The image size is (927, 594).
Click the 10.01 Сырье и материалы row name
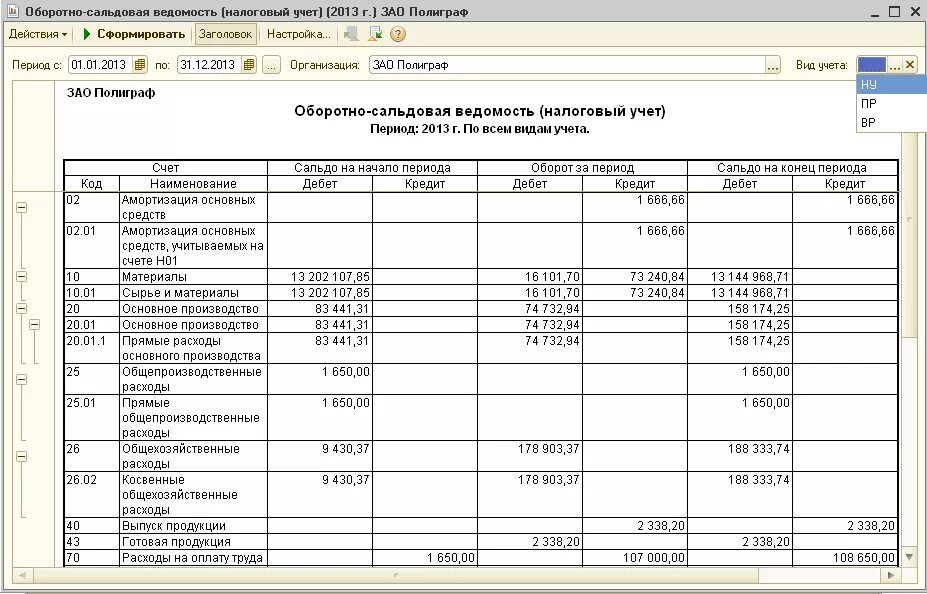(193, 293)
